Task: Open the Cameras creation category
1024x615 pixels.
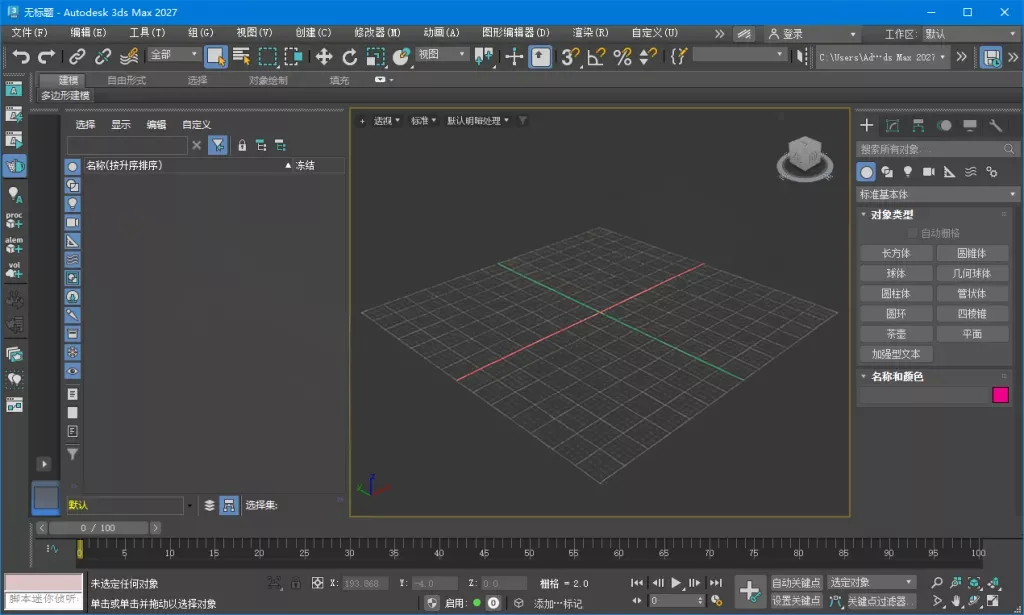Action: point(931,172)
